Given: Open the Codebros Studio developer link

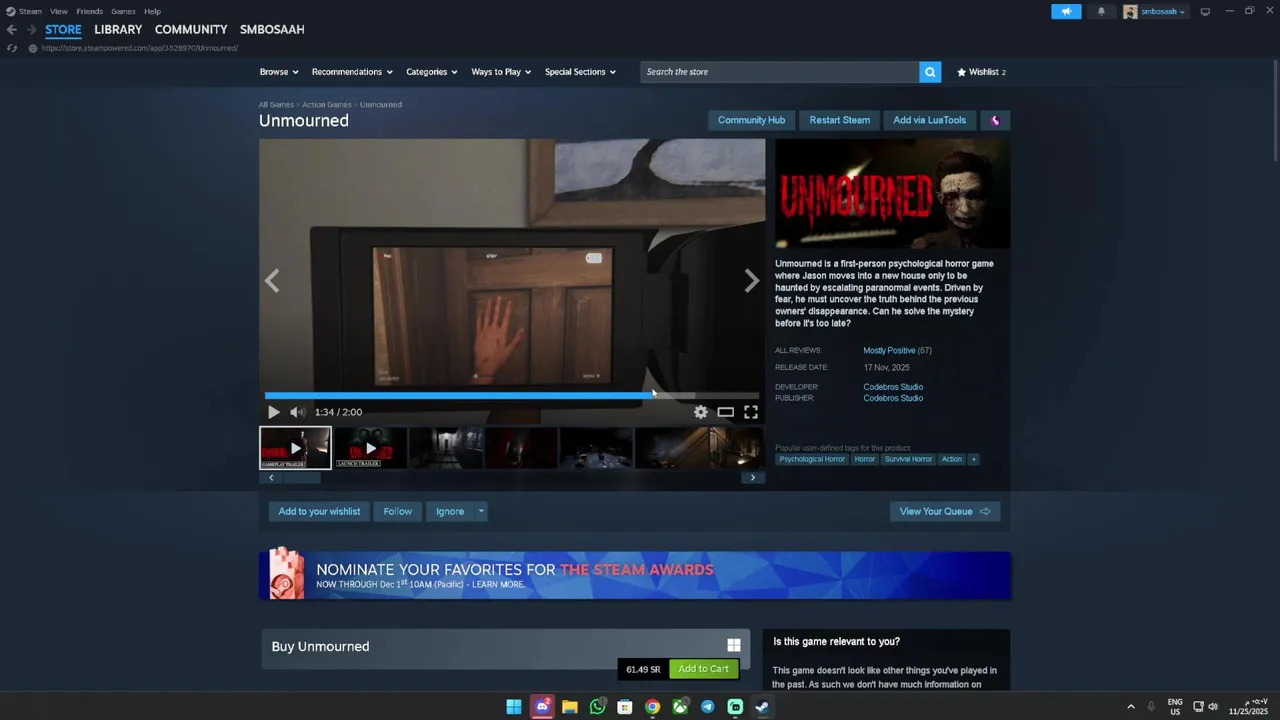Looking at the screenshot, I should pos(893,387).
